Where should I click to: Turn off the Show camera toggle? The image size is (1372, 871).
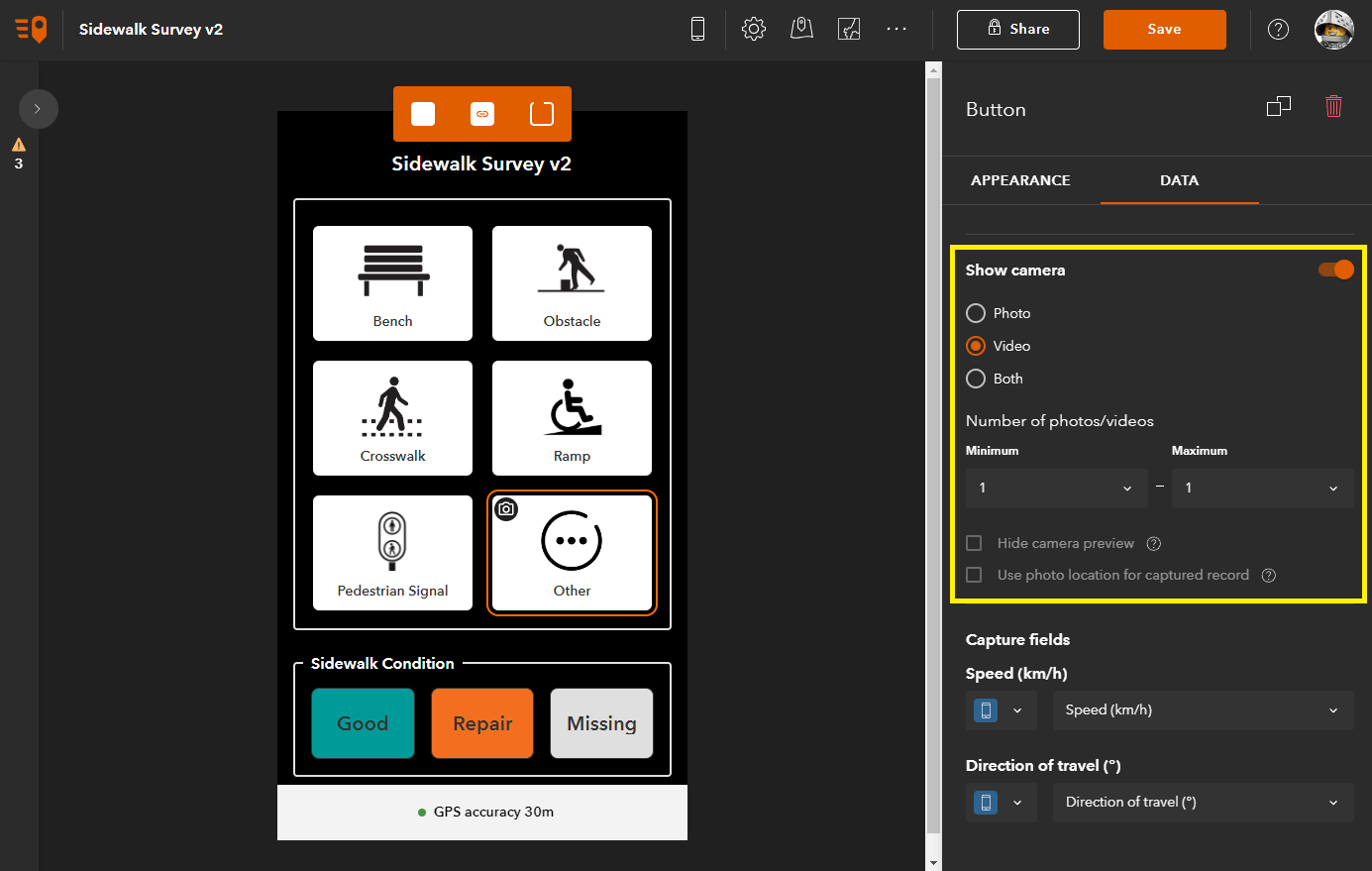coord(1336,269)
